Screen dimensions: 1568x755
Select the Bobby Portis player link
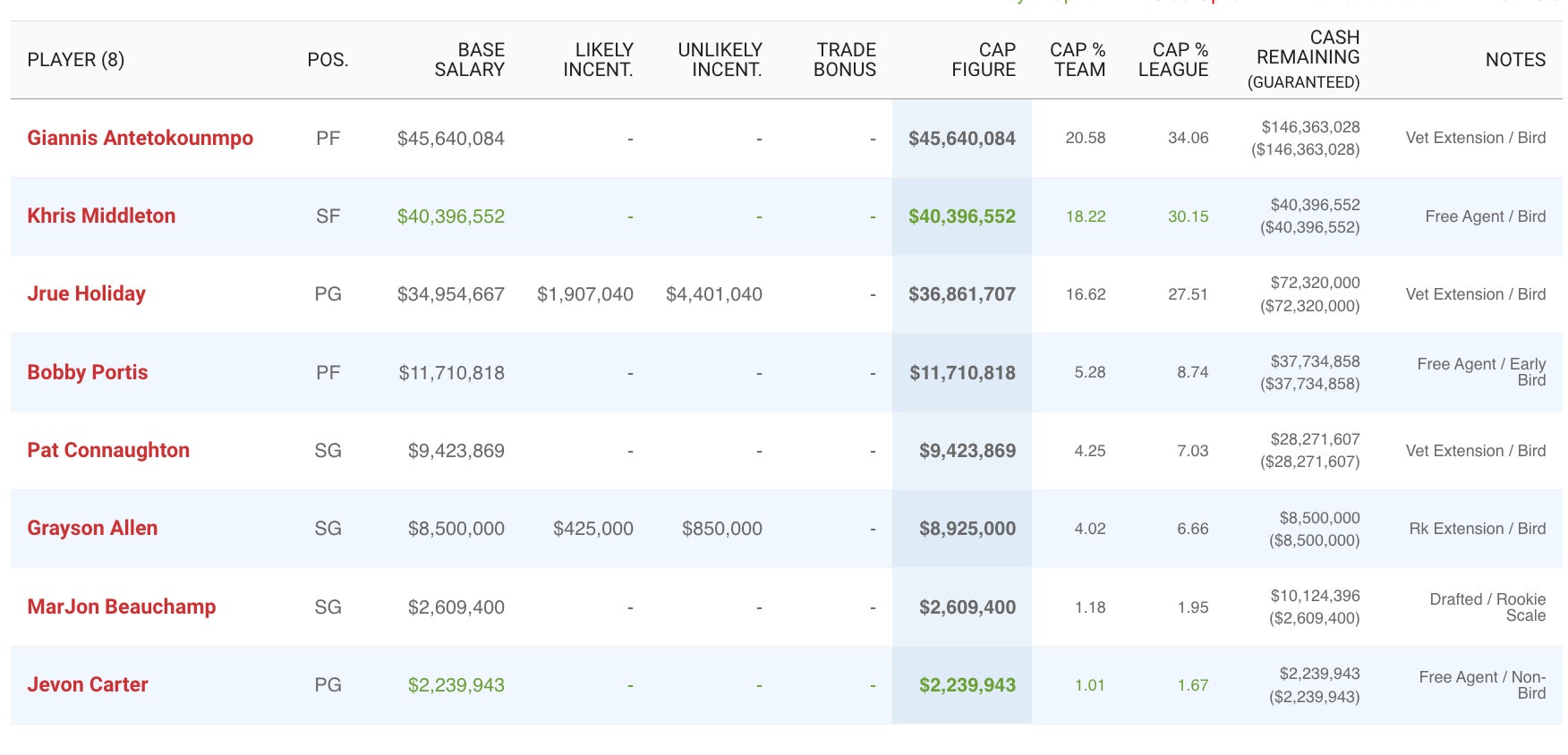[87, 372]
